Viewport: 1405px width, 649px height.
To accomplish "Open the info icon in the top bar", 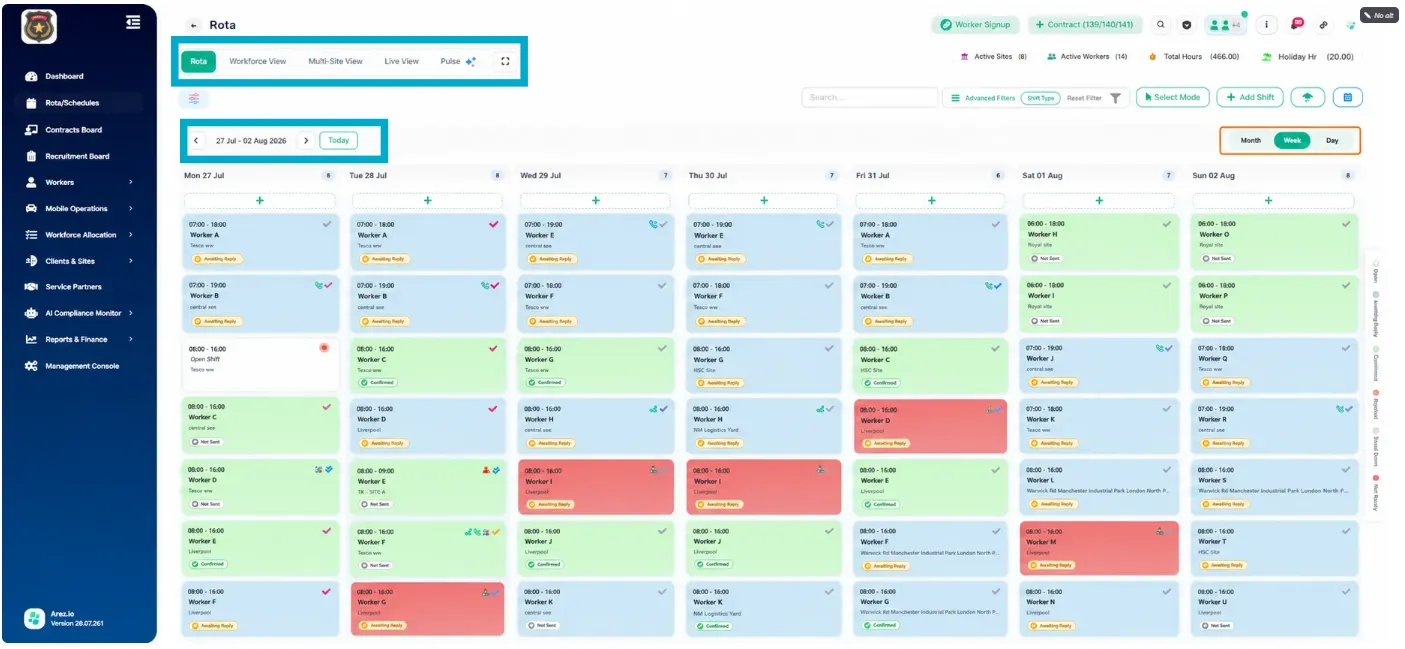I will click(1267, 25).
